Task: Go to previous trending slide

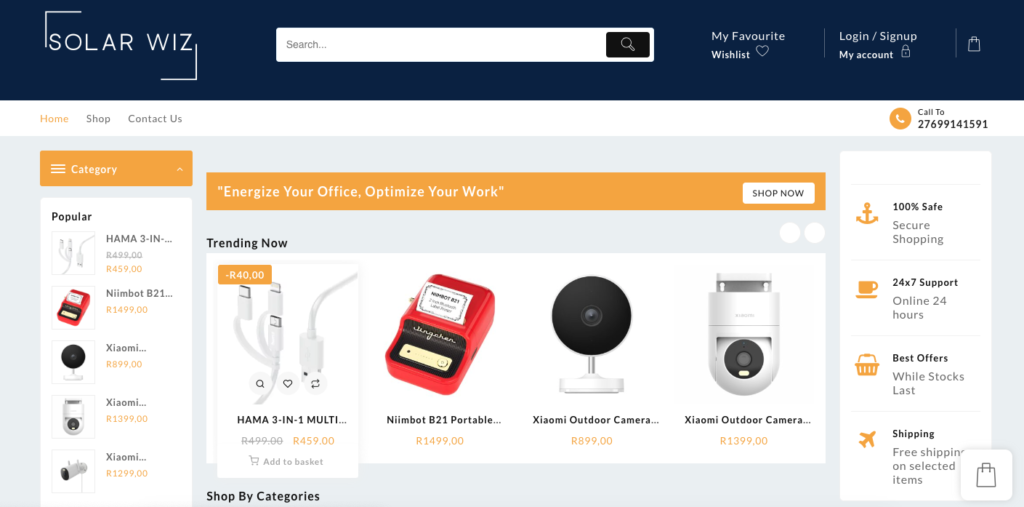Action: [x=790, y=233]
